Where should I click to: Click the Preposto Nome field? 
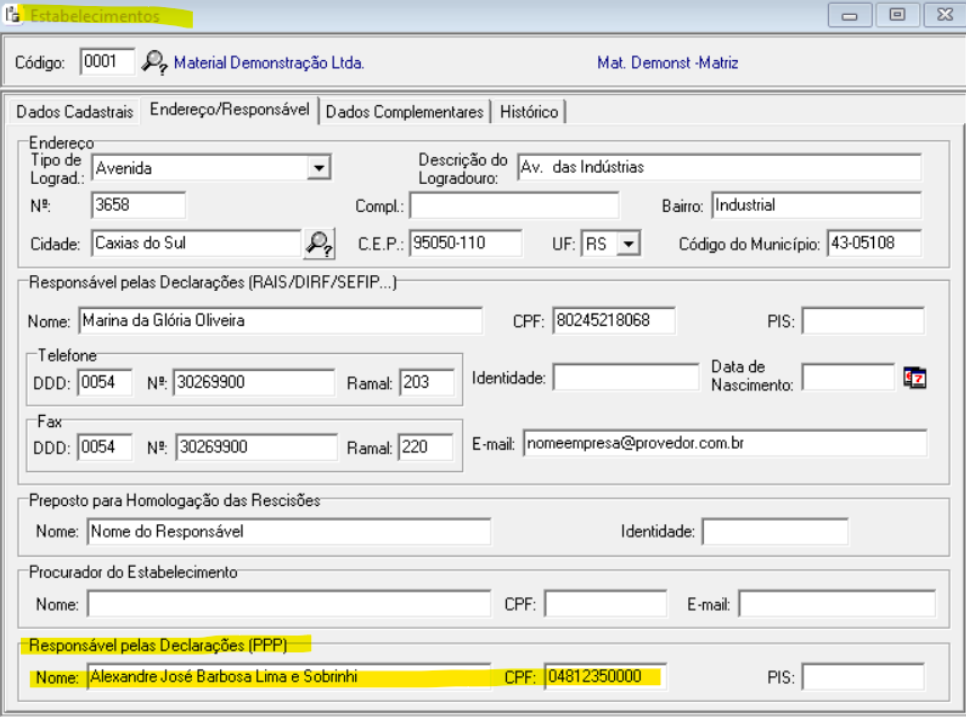click(x=288, y=532)
